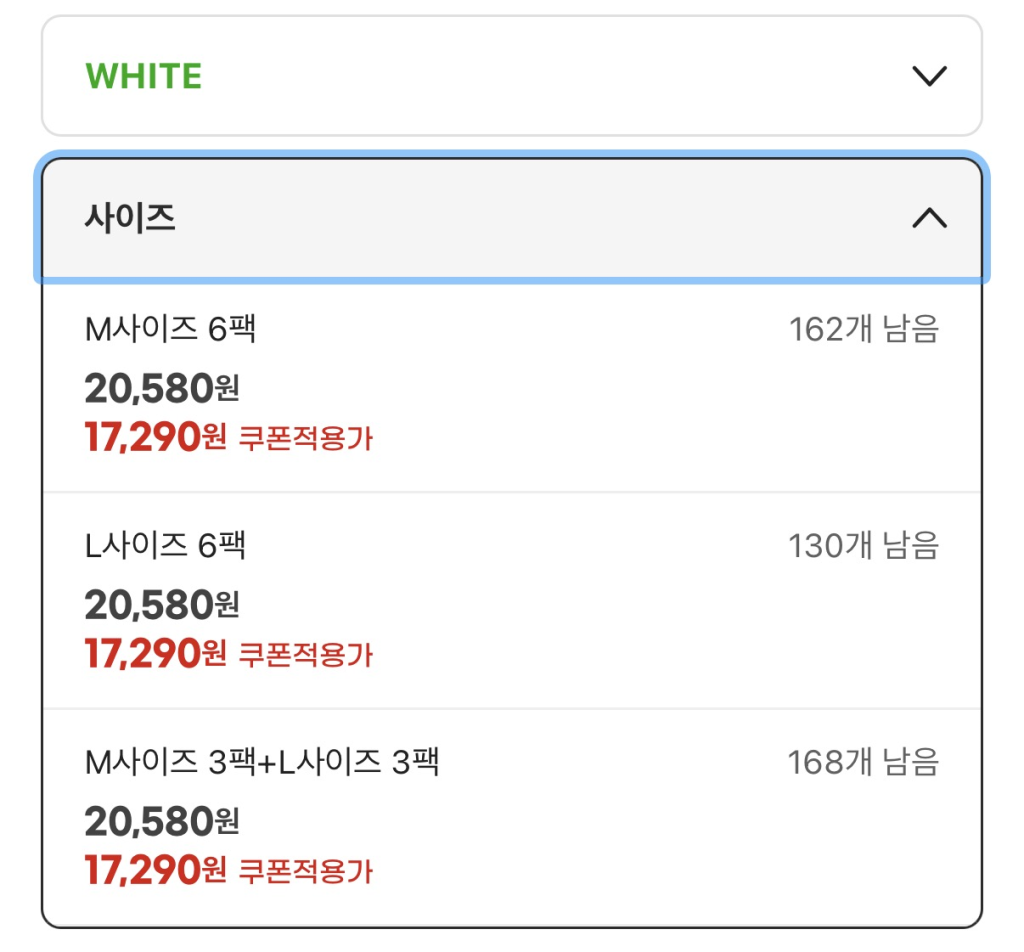Click the green WHITE label text
This screenshot has height=952, width=1024.
(144, 76)
